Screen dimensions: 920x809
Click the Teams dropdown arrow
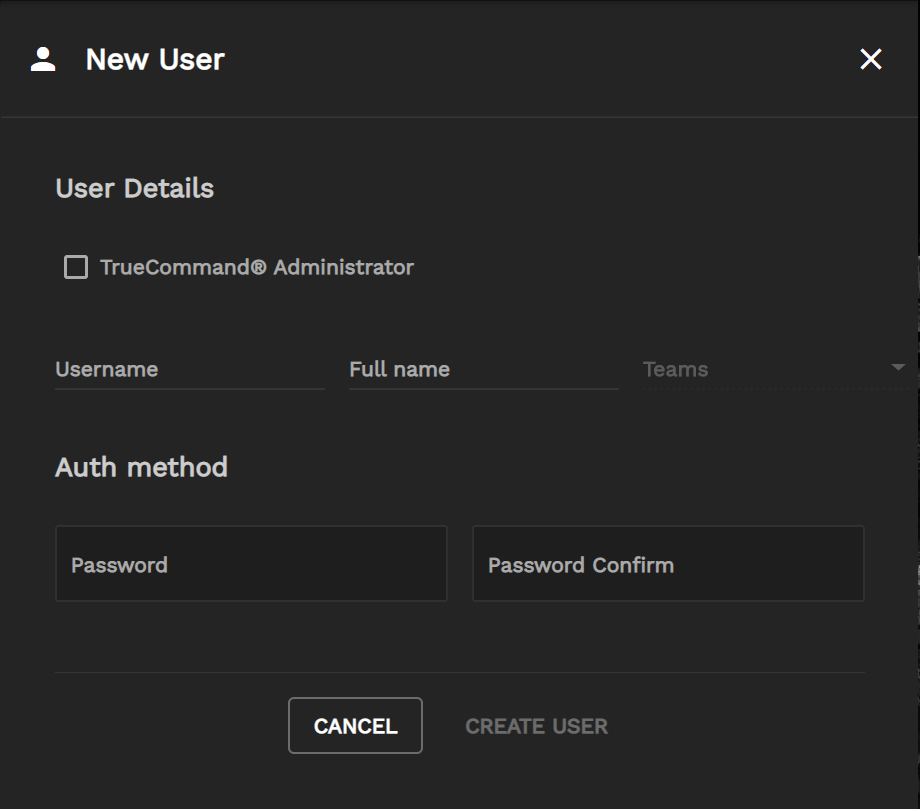pyautogui.click(x=898, y=368)
